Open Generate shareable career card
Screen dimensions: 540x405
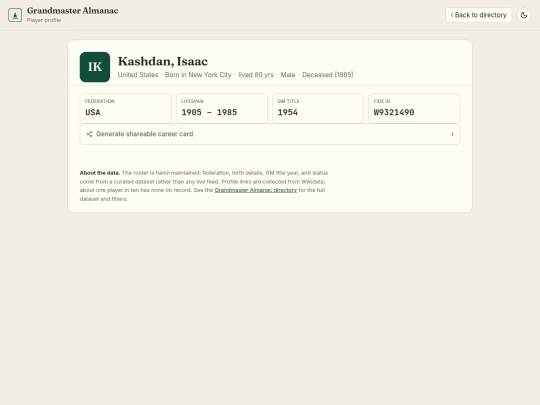pyautogui.click(x=270, y=134)
